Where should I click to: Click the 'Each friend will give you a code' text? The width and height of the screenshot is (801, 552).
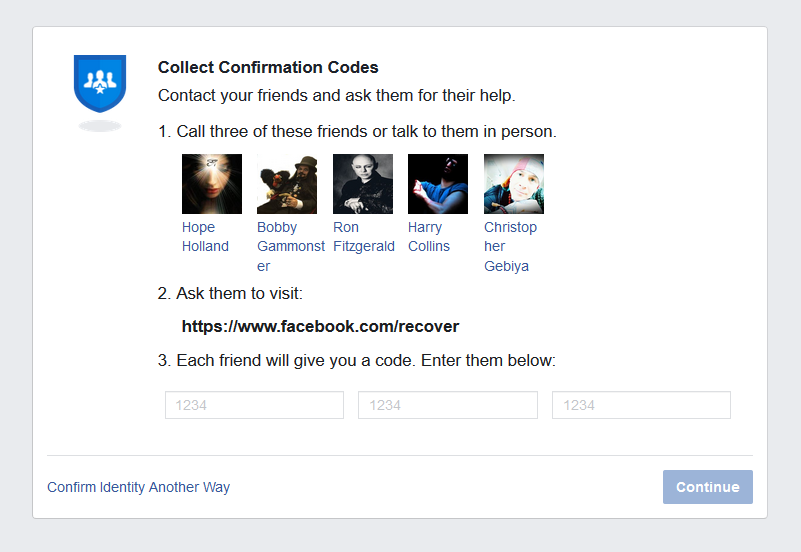pyautogui.click(x=357, y=361)
